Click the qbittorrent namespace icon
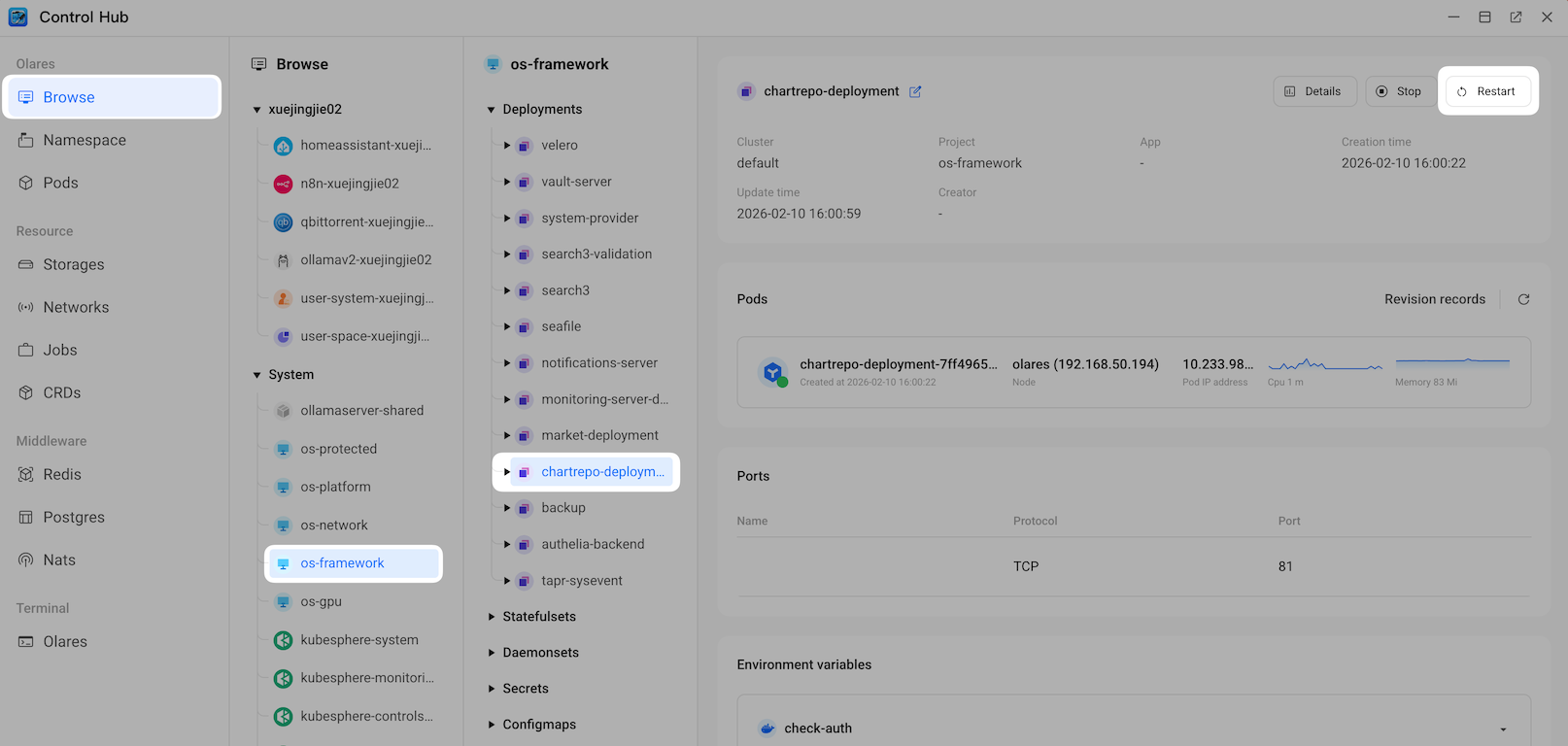Screen dimensions: 1568x746 click(283, 222)
